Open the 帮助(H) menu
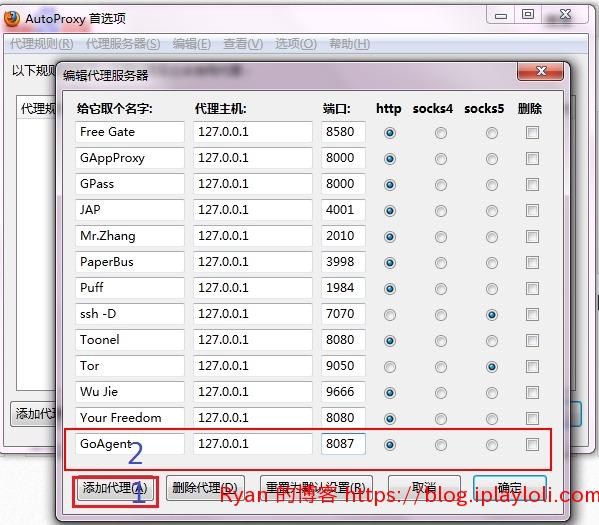Screen dimensions: 599x525 pyautogui.click(x=350, y=44)
